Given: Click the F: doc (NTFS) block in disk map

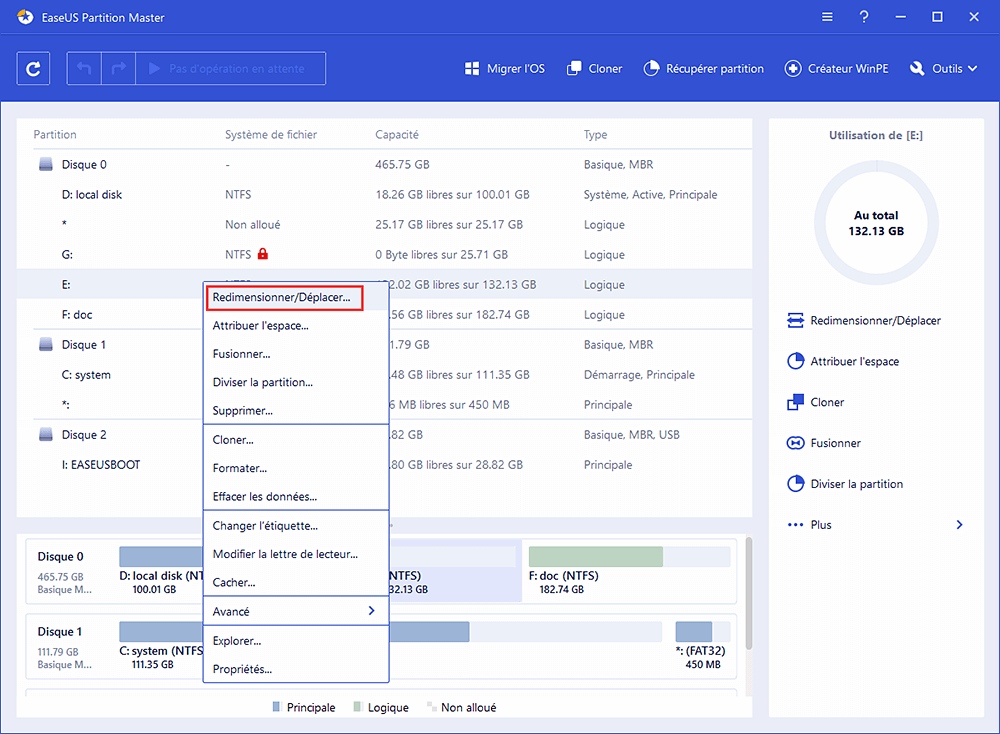Looking at the screenshot, I should [x=629, y=570].
